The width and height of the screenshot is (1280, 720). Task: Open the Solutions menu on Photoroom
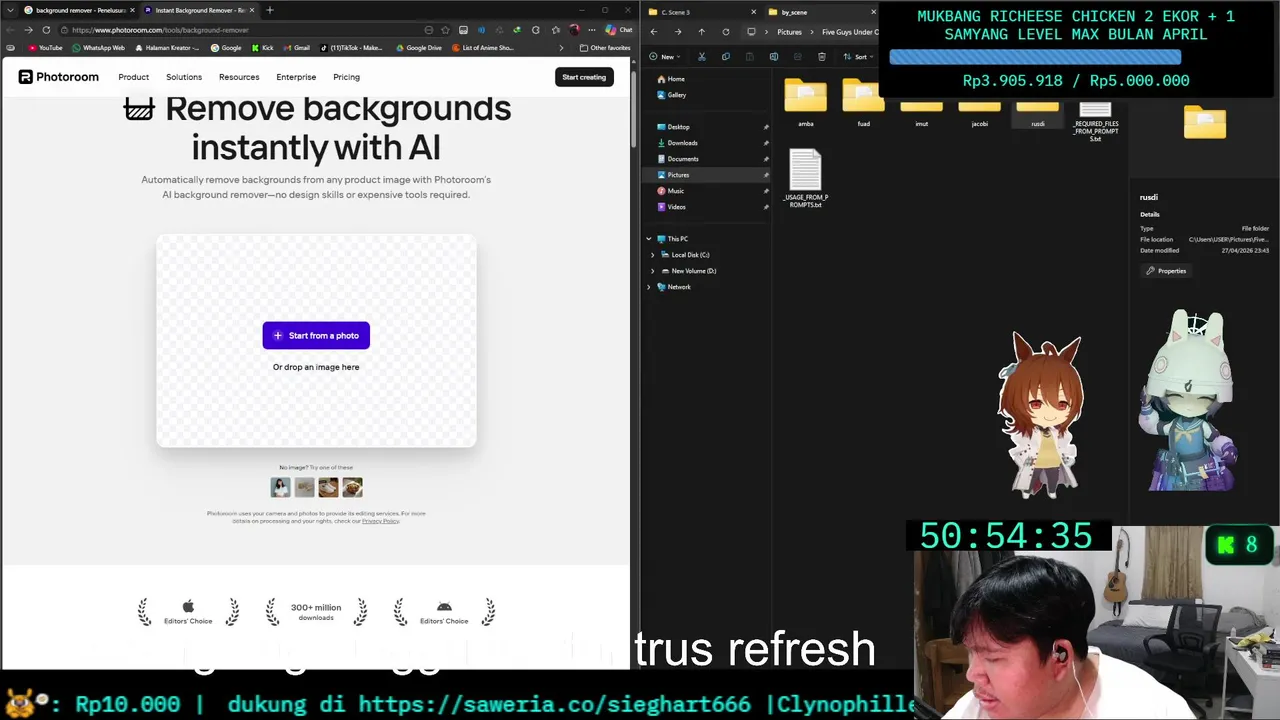184,77
